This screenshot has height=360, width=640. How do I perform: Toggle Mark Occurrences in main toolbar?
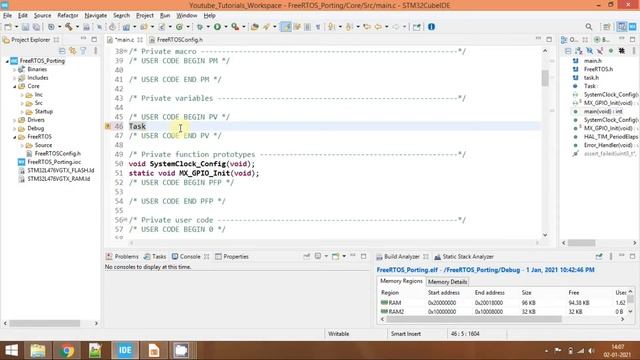coord(286,27)
